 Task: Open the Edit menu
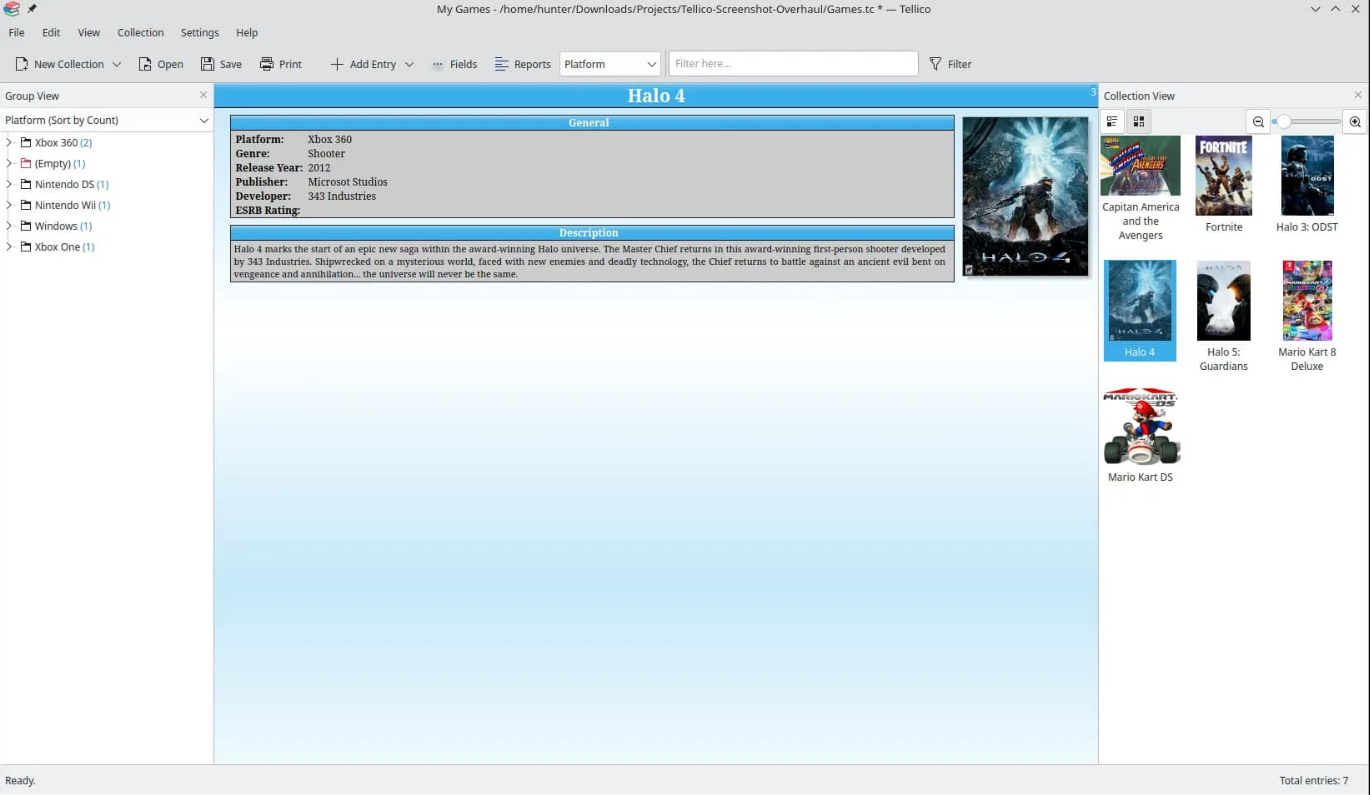click(x=51, y=32)
